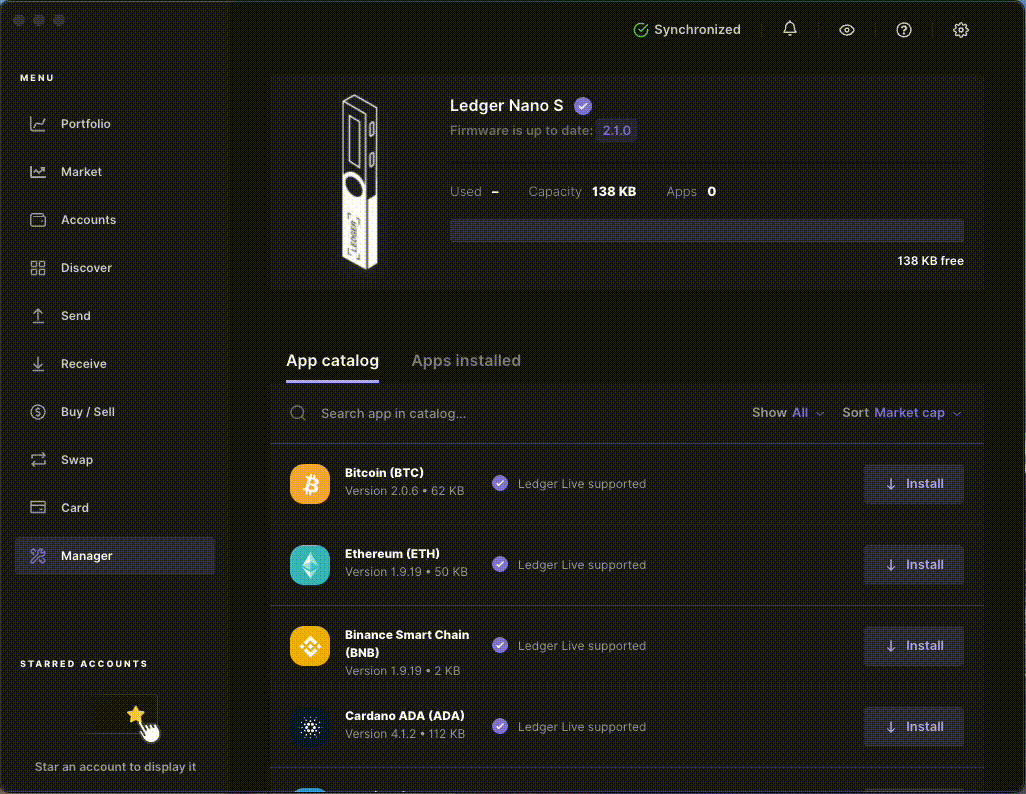The width and height of the screenshot is (1026, 794).
Task: Open the Card section
Action: click(x=74, y=507)
